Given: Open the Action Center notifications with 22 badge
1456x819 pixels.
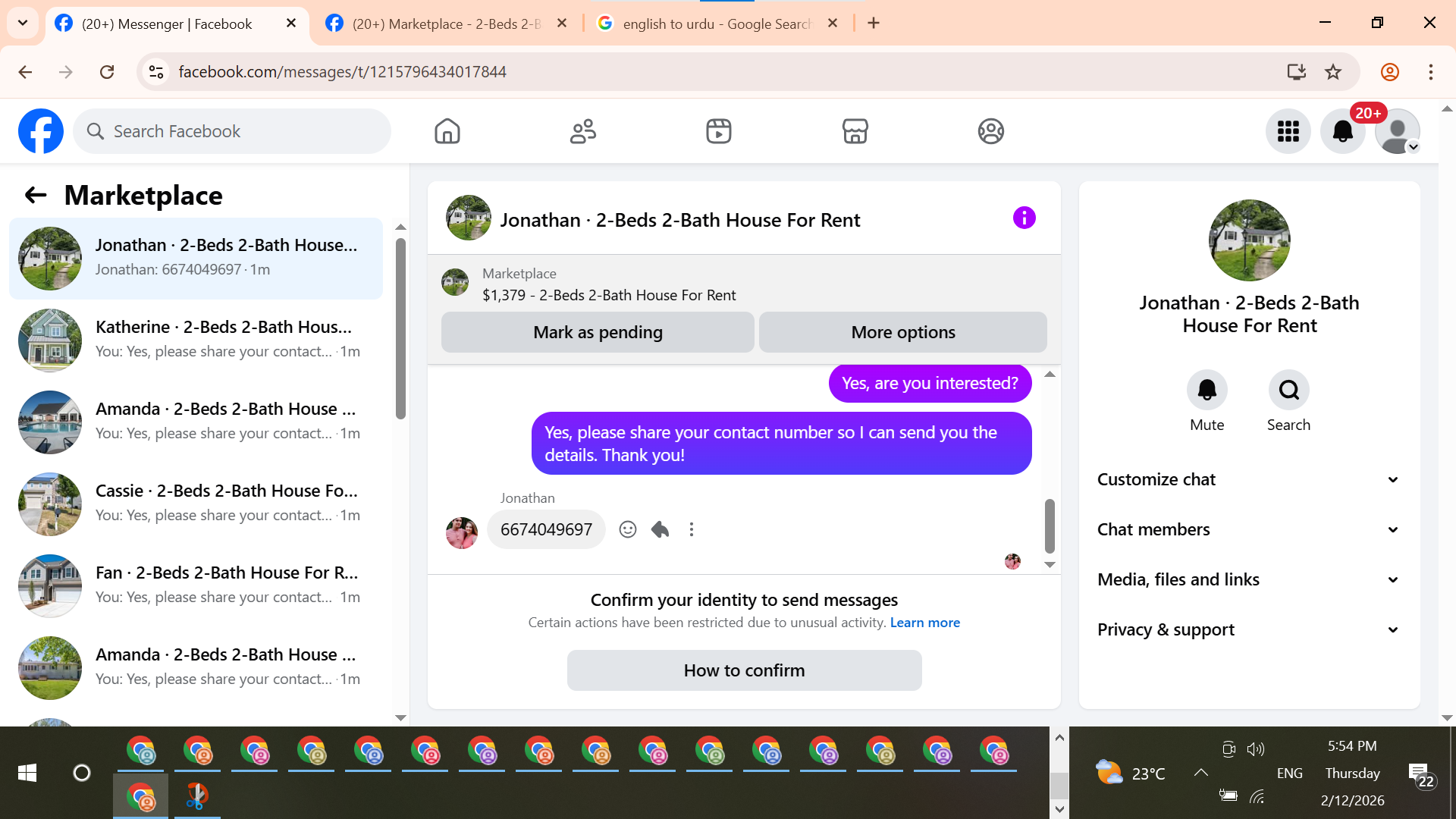Looking at the screenshot, I should tap(1420, 775).
